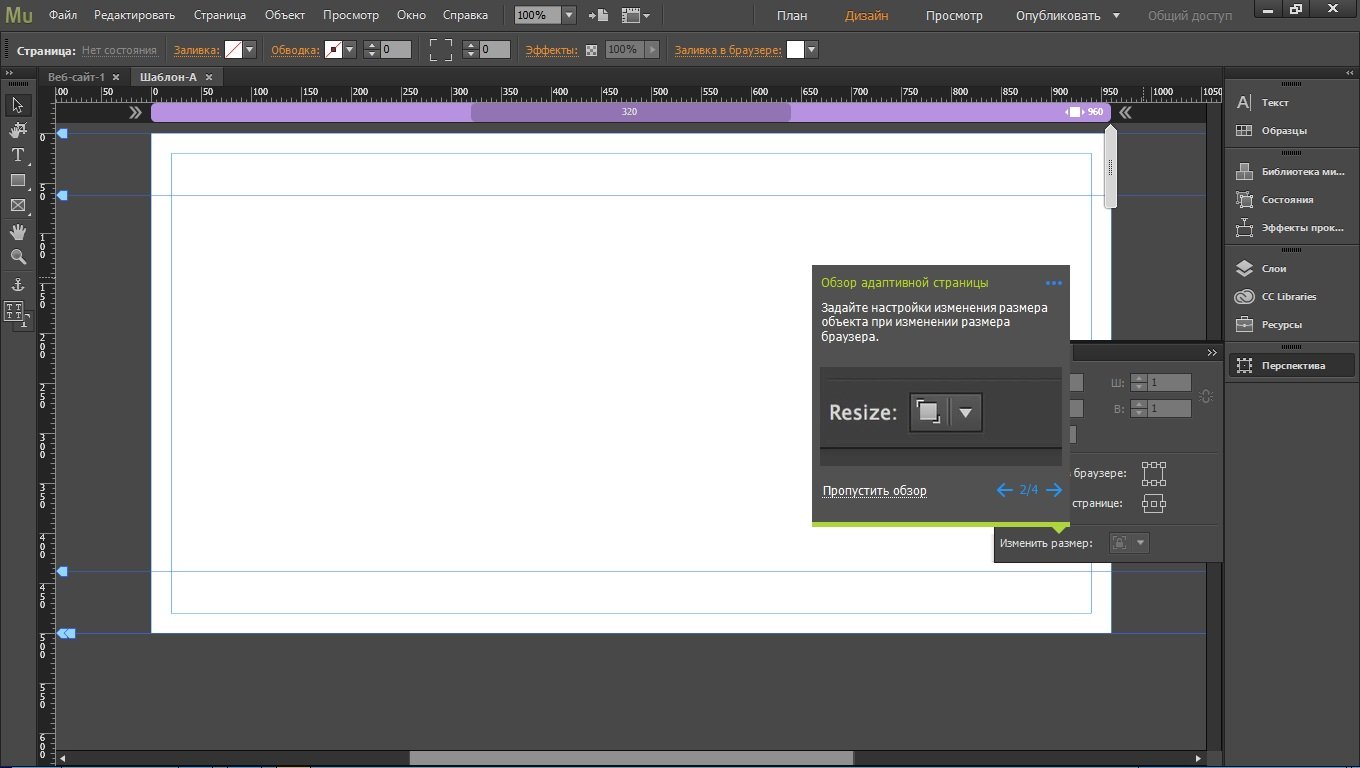Open the Опубликовать dropdown arrow

(1116, 16)
